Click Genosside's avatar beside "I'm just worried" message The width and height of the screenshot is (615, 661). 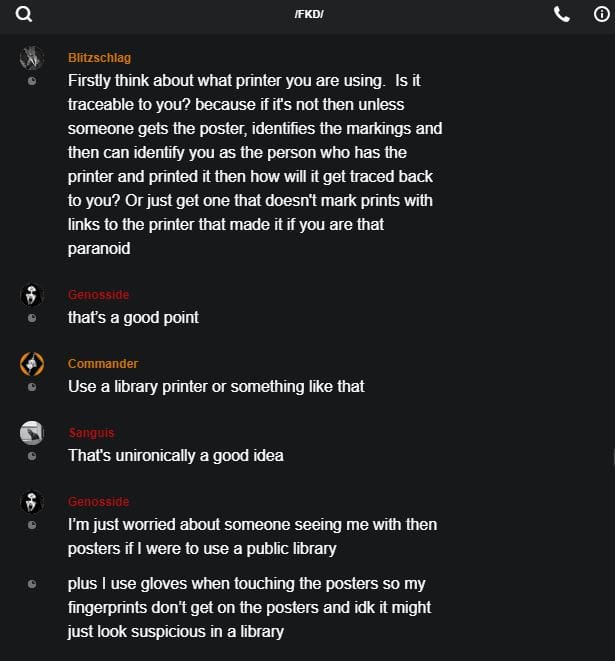32,502
